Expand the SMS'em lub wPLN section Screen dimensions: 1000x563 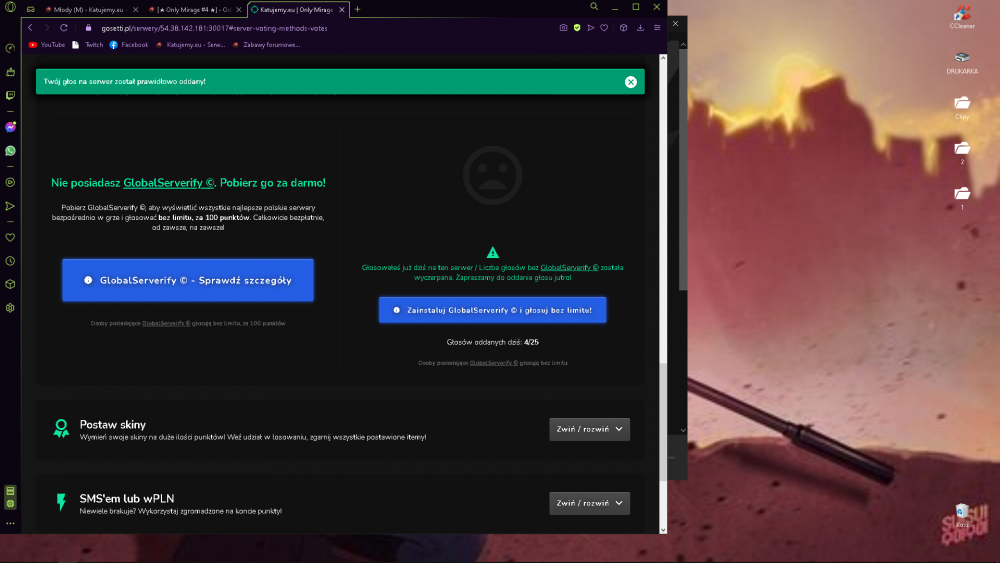(589, 503)
